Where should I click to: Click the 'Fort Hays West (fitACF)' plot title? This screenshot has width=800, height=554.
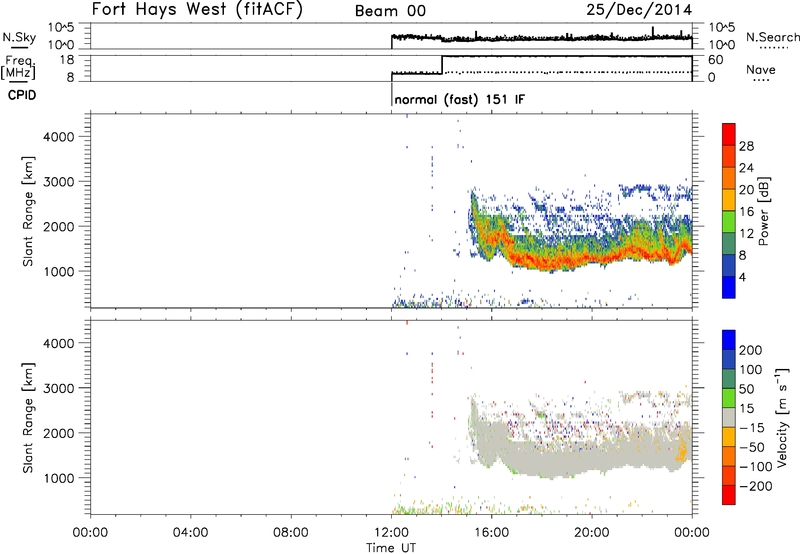[x=197, y=9]
